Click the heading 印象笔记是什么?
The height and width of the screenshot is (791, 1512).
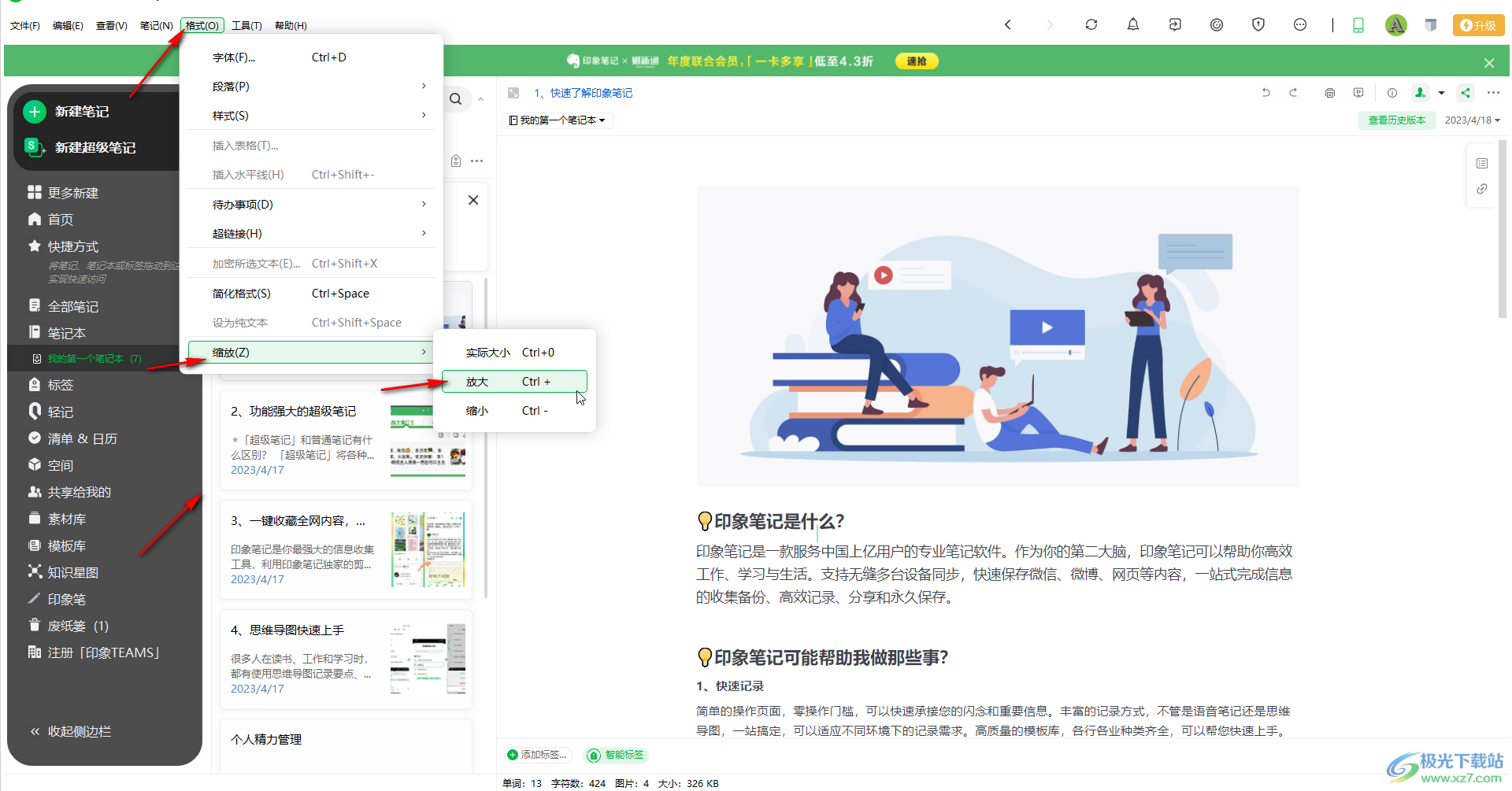click(x=779, y=521)
